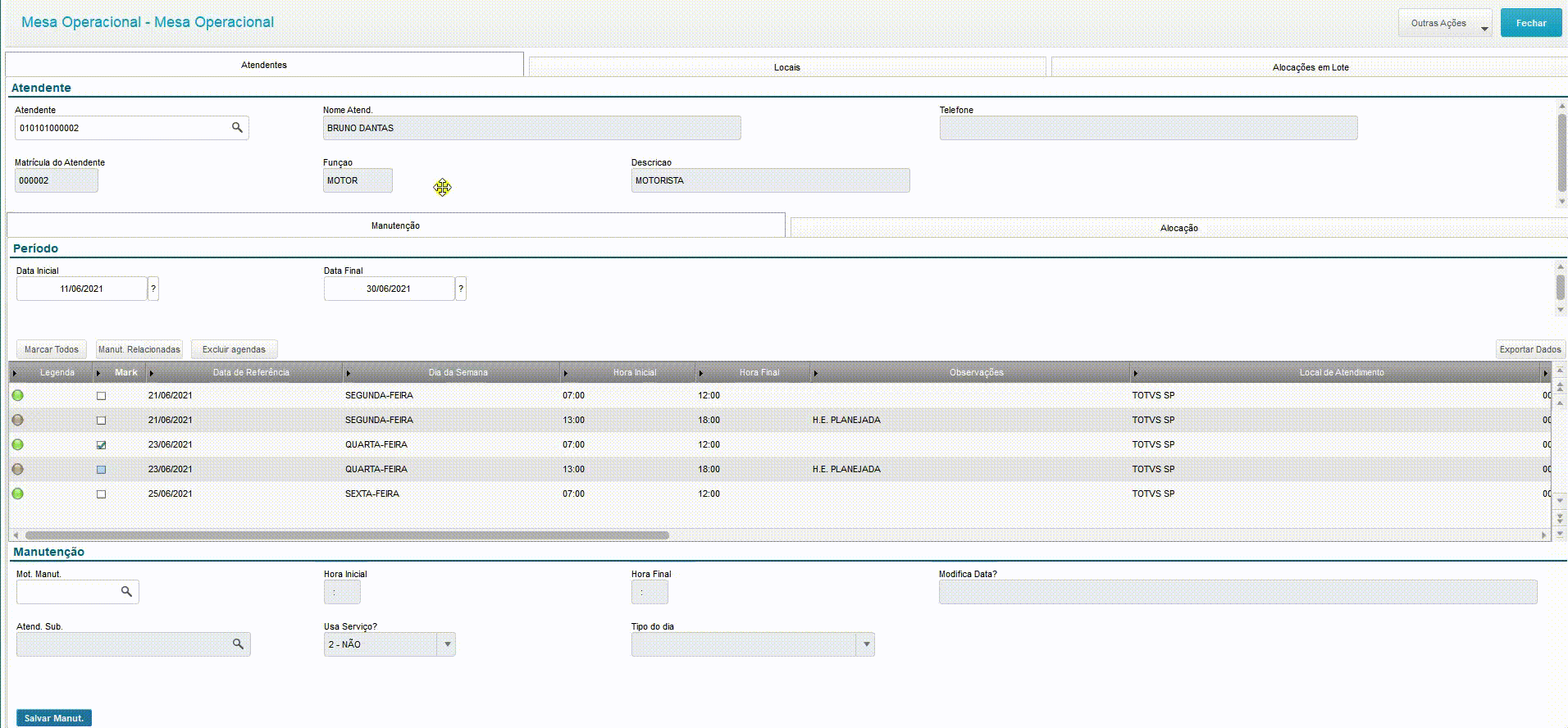Click the brown legend dot for 21/06/2021 13:00
1568x728 pixels.
18,420
